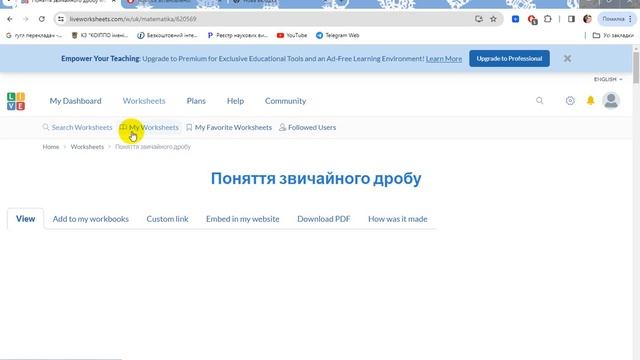Viewport: 640px width, 360px height.
Task: Open My Worksheets
Action: point(149,127)
